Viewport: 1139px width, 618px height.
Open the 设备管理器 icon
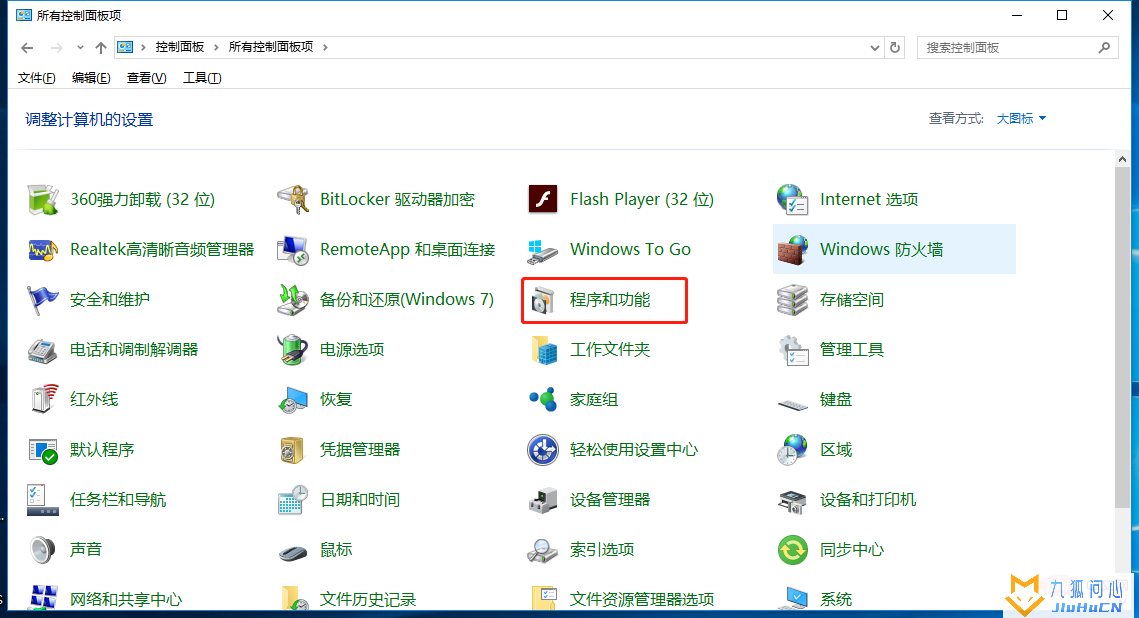pyautogui.click(x=543, y=500)
